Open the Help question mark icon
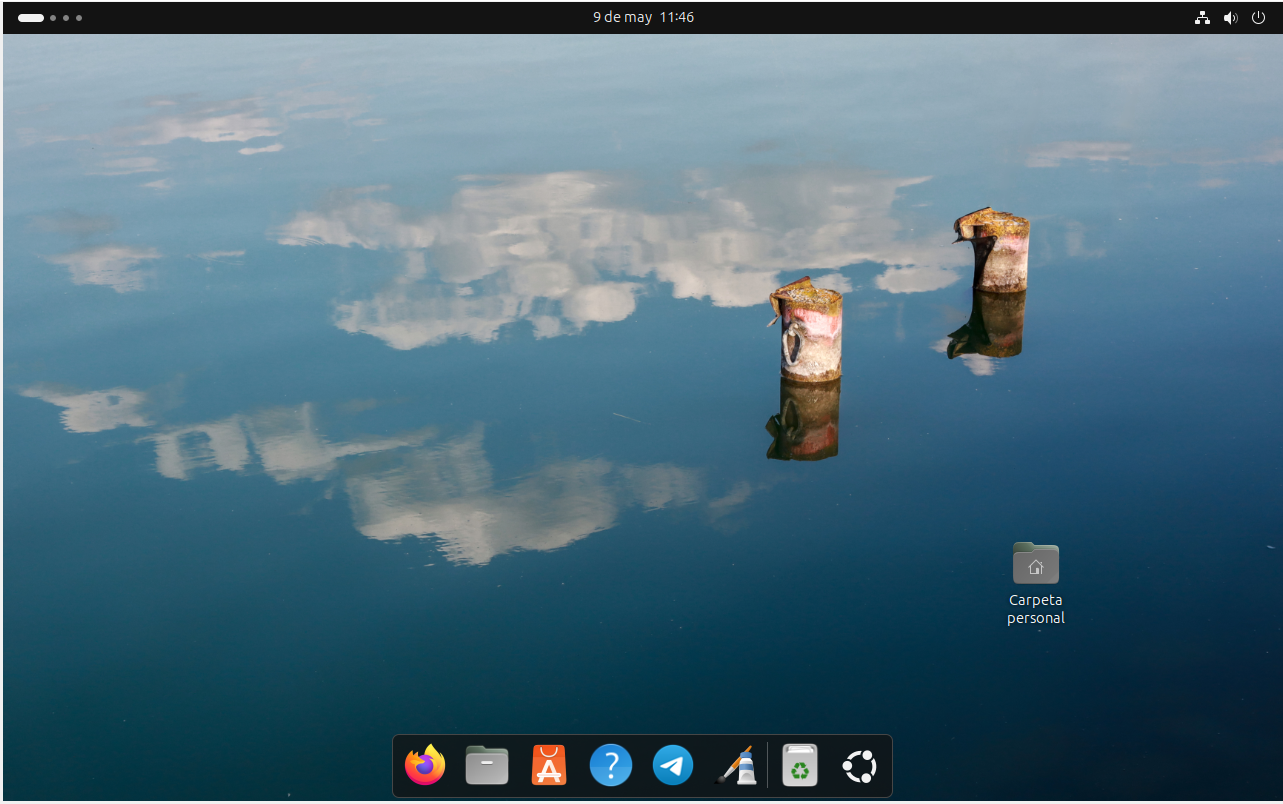The width and height of the screenshot is (1283, 804). tap(611, 767)
